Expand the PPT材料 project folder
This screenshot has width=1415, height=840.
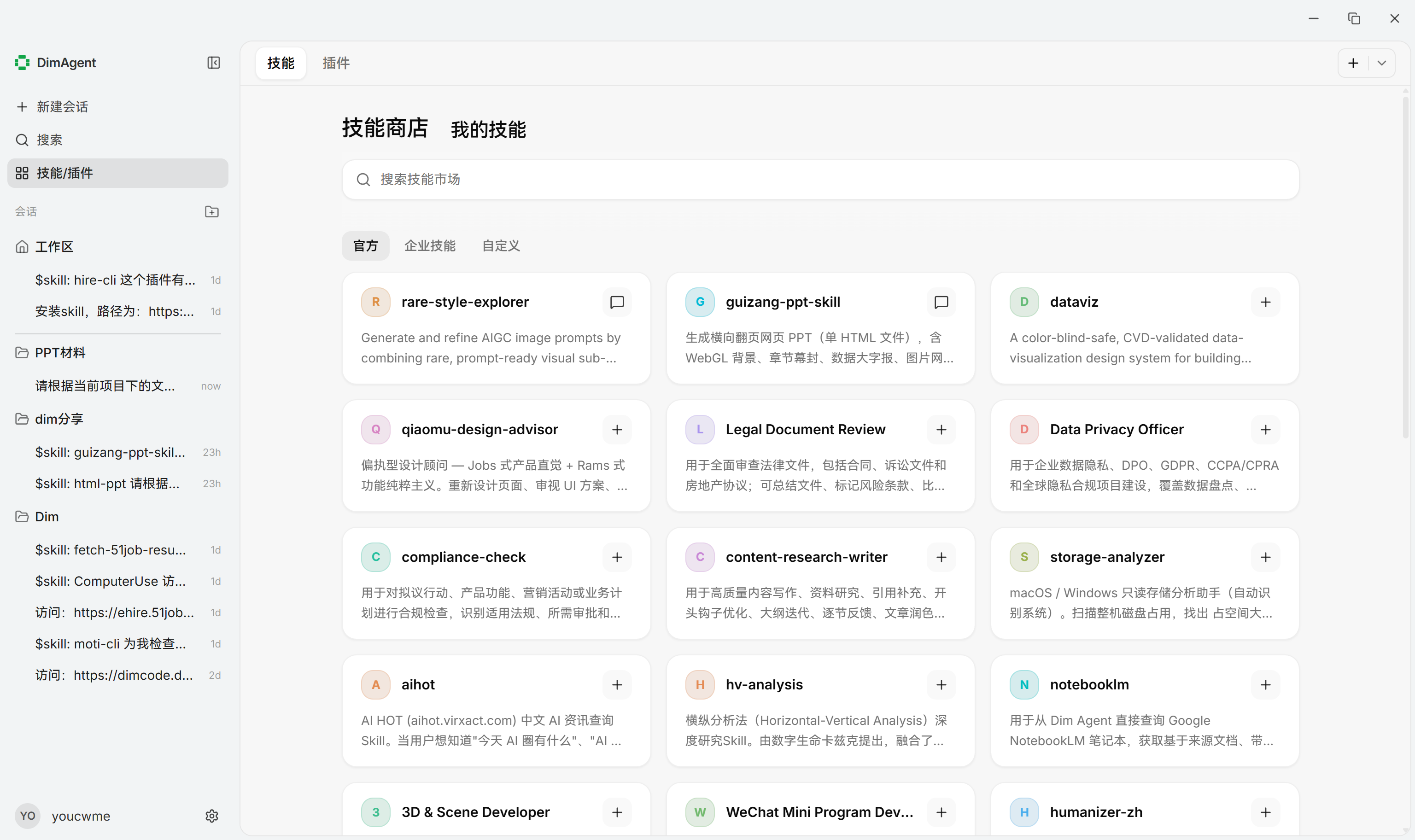118,353
